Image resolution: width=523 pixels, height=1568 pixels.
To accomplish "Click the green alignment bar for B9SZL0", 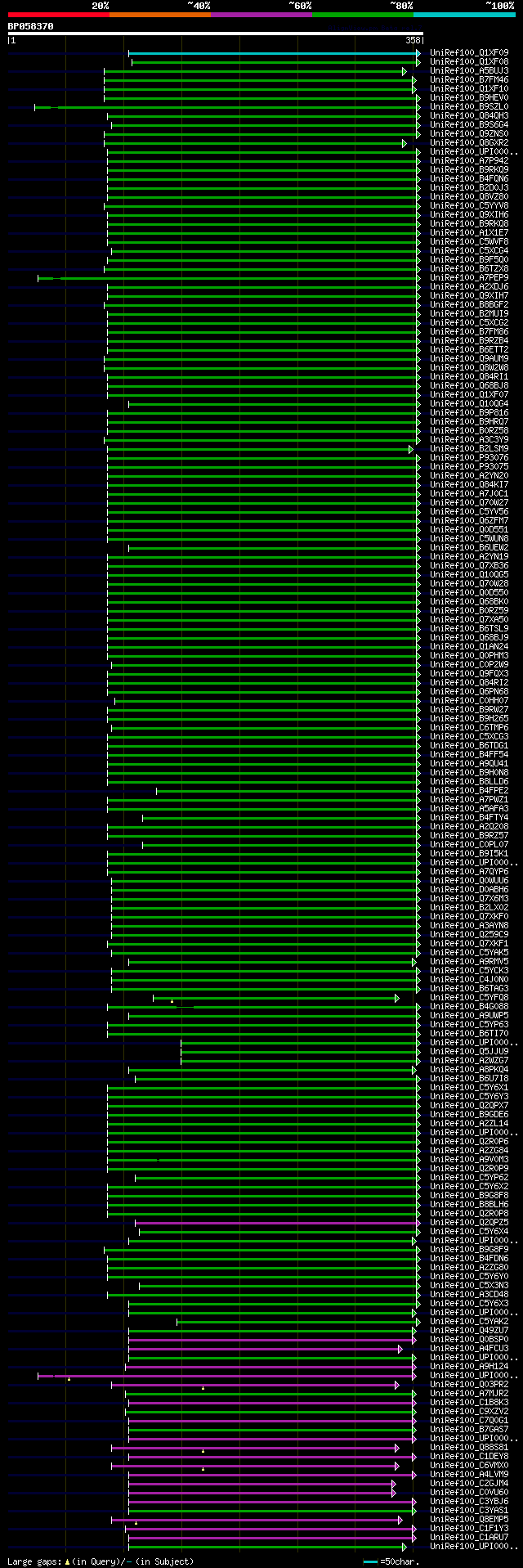I will pyautogui.click(x=227, y=107).
